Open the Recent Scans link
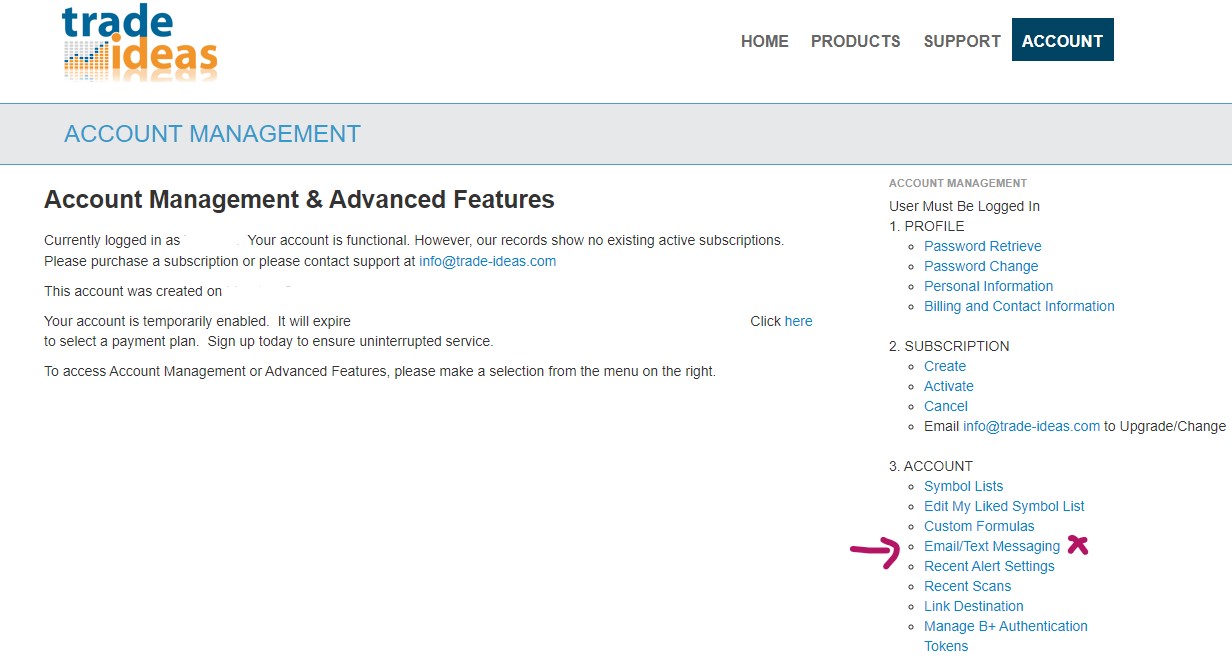1232x658 pixels. [x=967, y=586]
